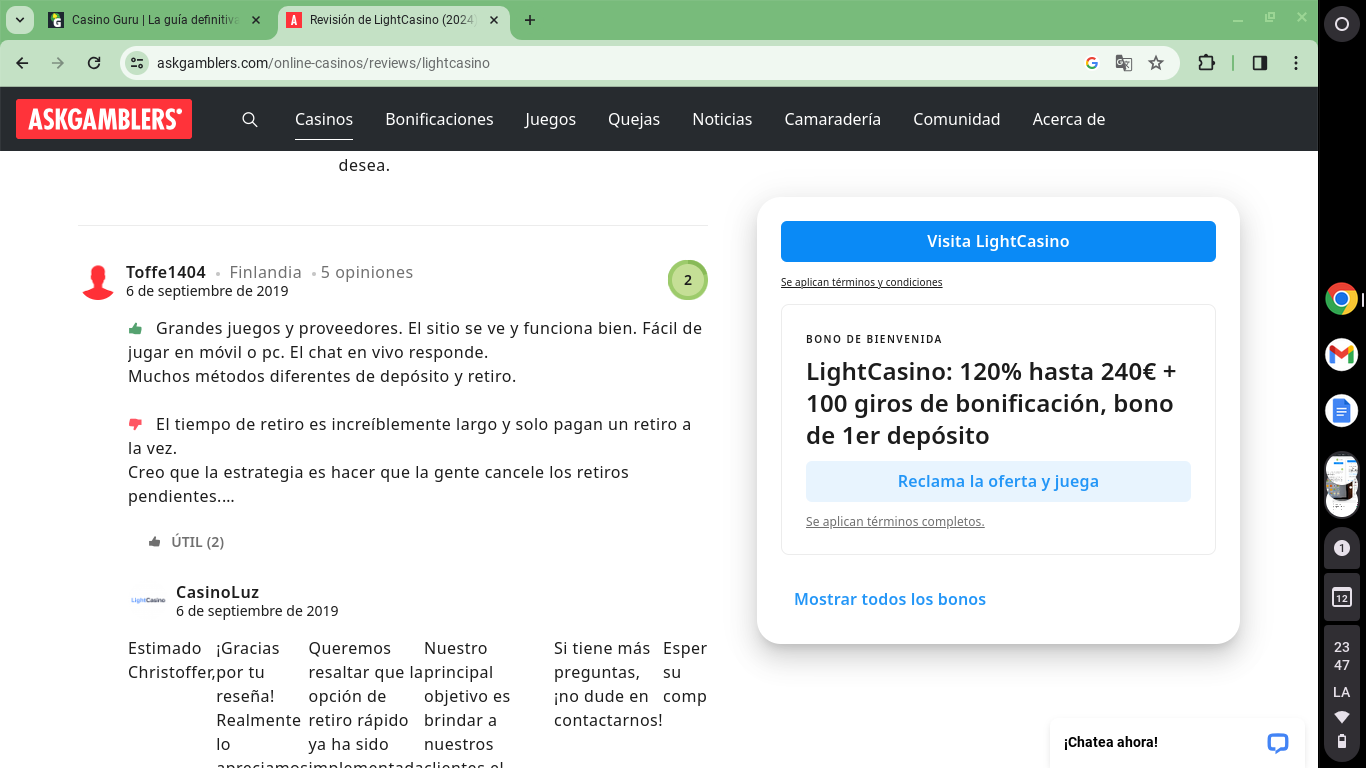Open Se aplican términos completos link

tap(895, 522)
